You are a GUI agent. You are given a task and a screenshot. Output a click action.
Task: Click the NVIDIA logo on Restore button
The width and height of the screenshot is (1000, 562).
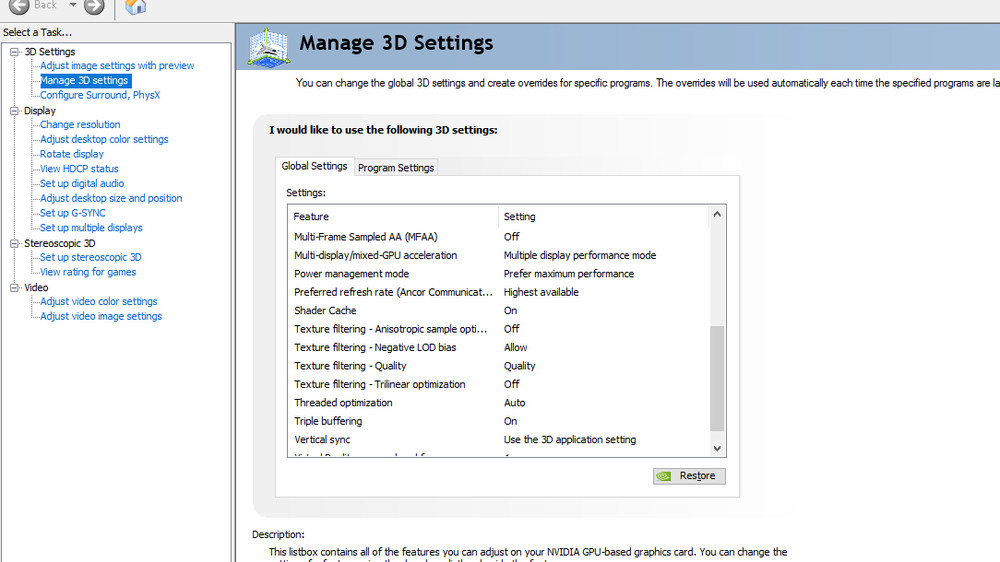tap(664, 476)
